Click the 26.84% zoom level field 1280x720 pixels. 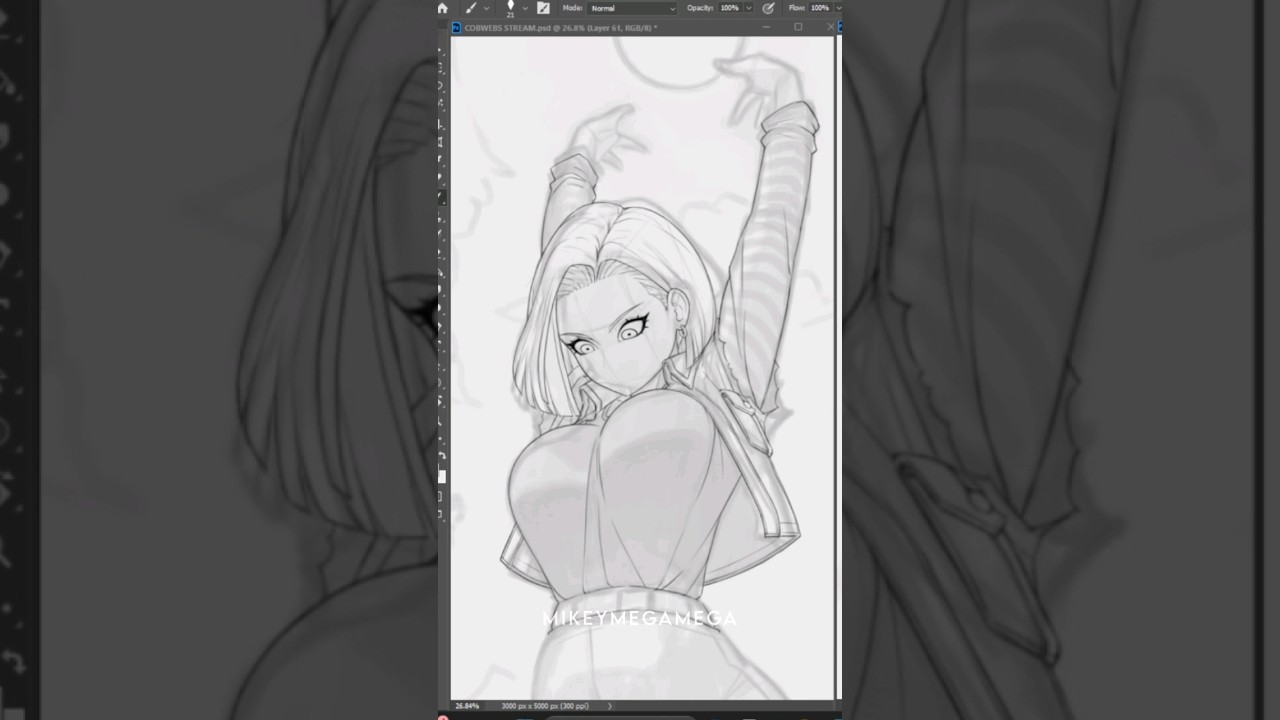467,706
